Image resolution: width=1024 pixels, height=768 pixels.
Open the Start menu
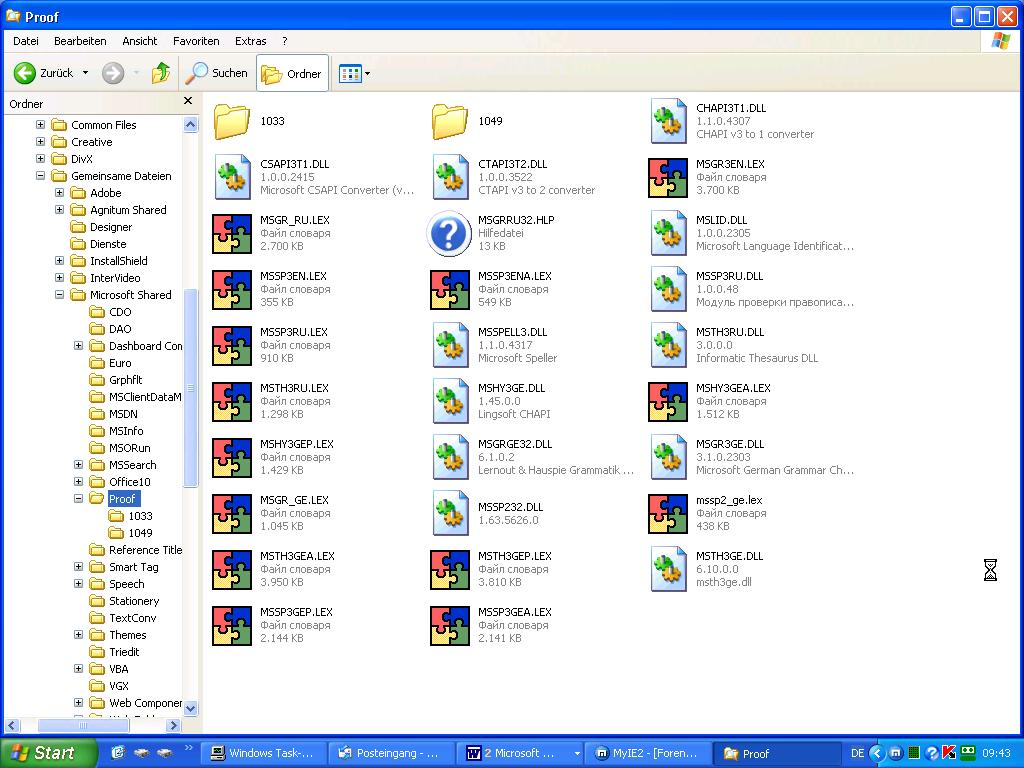[47, 753]
